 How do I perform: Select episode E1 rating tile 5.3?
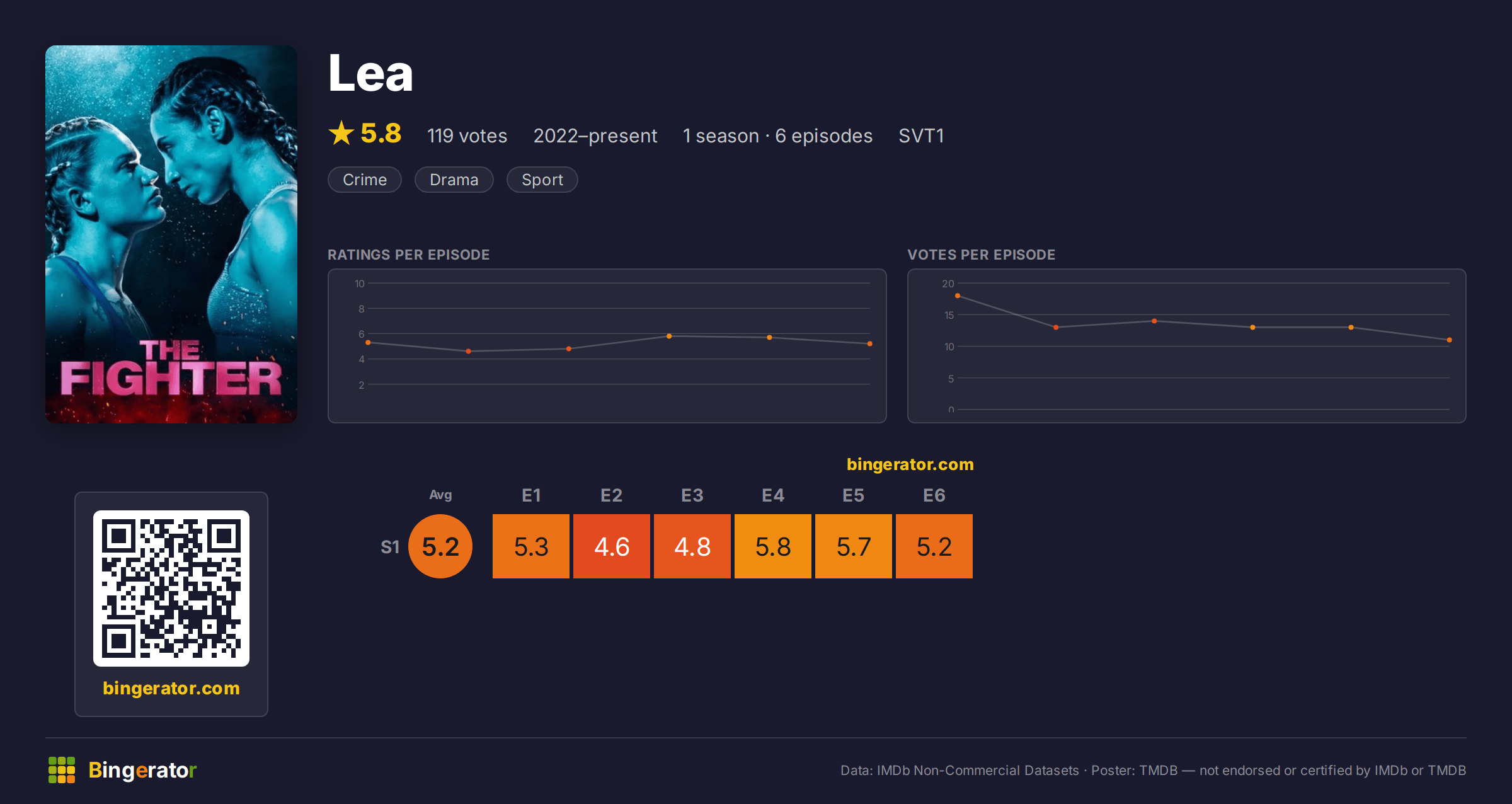point(531,546)
